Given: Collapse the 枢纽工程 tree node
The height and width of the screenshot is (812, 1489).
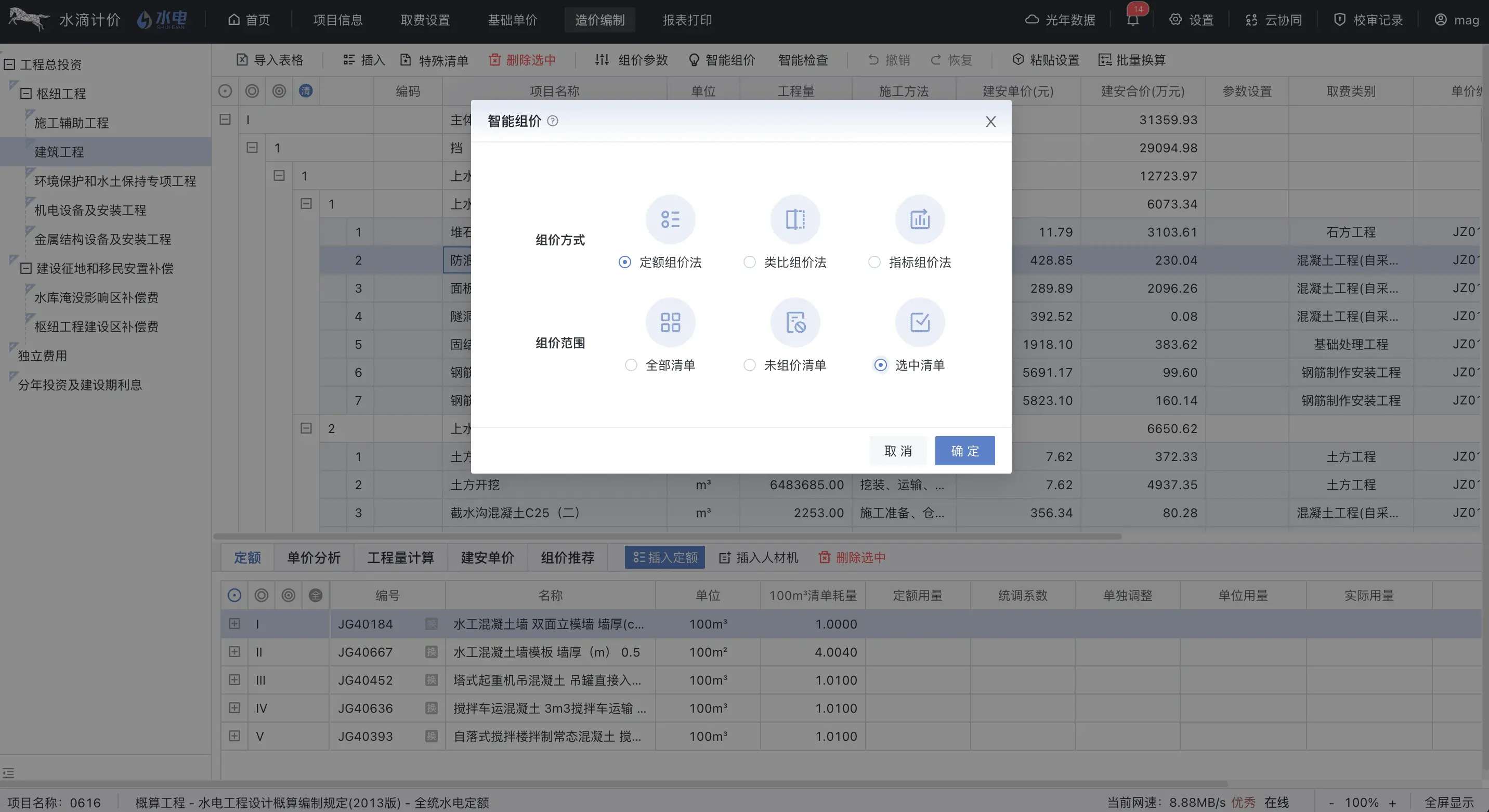Looking at the screenshot, I should [x=25, y=94].
